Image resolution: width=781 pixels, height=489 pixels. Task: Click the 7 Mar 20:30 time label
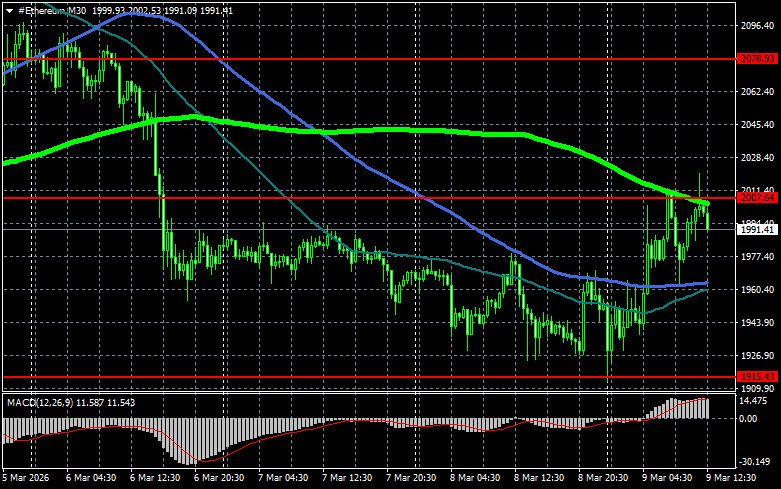(411, 478)
